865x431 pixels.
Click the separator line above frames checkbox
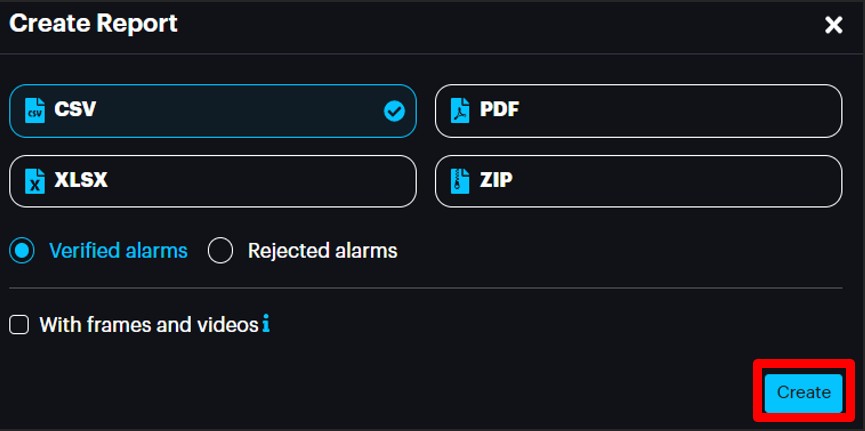tap(430, 288)
